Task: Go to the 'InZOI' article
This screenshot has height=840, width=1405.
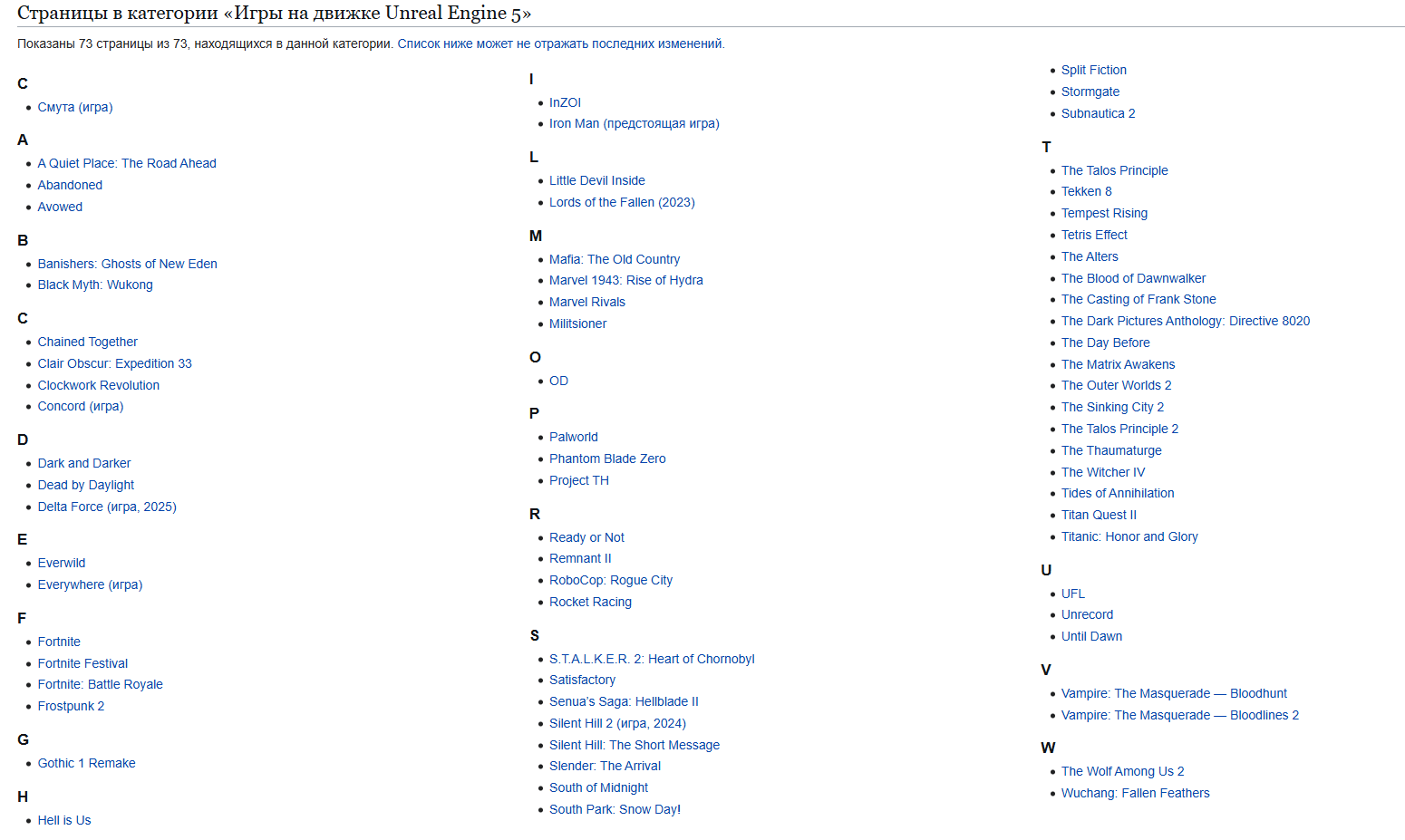Action: tap(565, 102)
